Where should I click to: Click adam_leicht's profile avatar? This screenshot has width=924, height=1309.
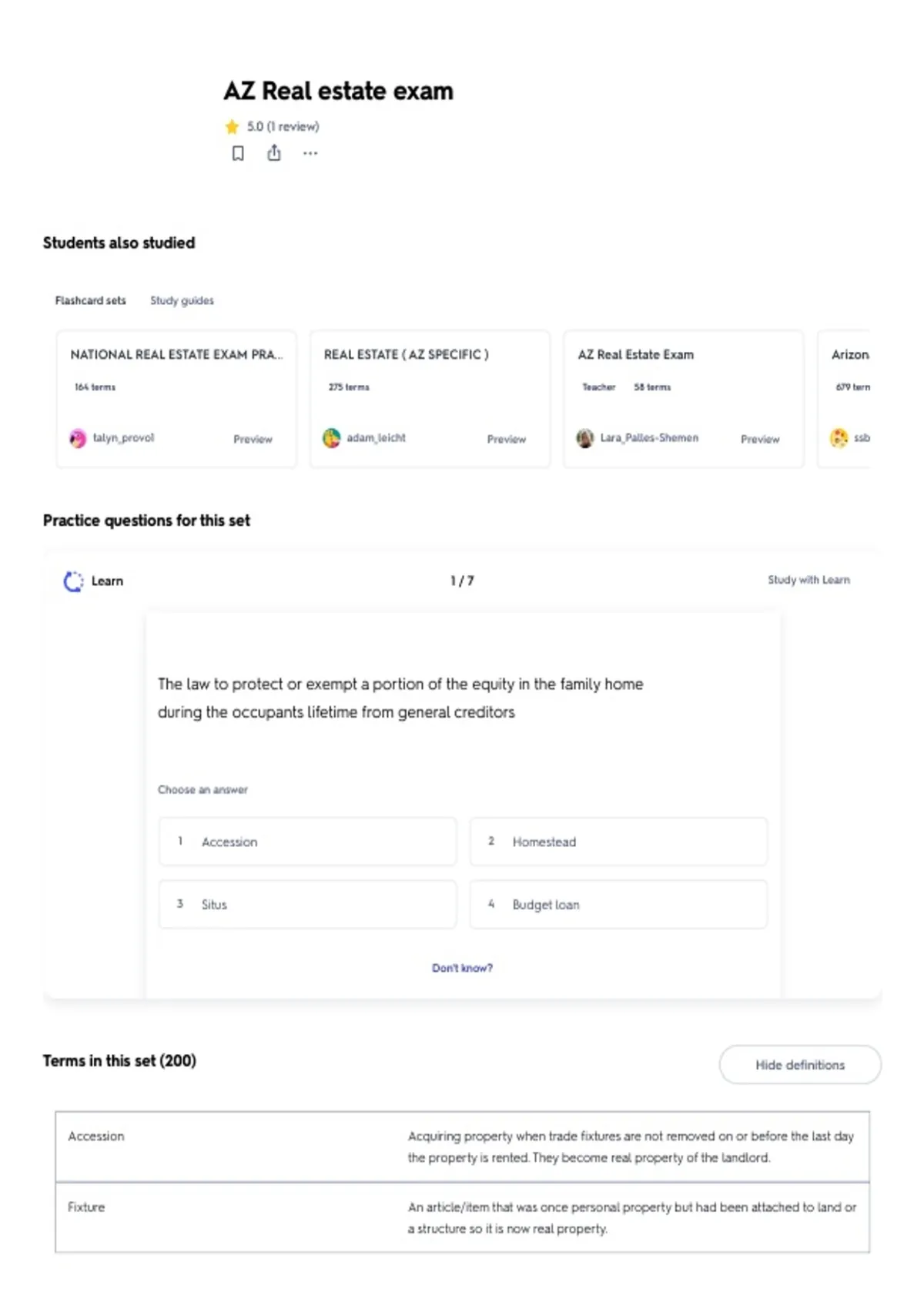331,438
